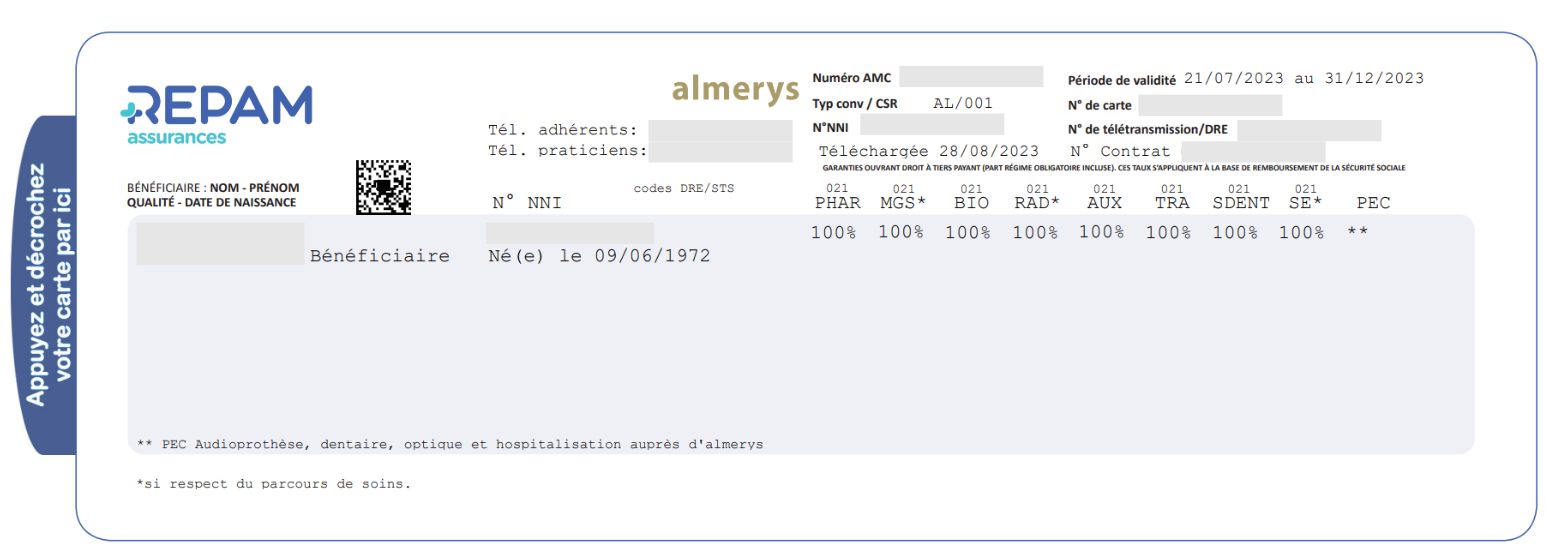Select the 'Tél. praticiens:' label
Screen dimensions: 1545x553
[x=567, y=152]
